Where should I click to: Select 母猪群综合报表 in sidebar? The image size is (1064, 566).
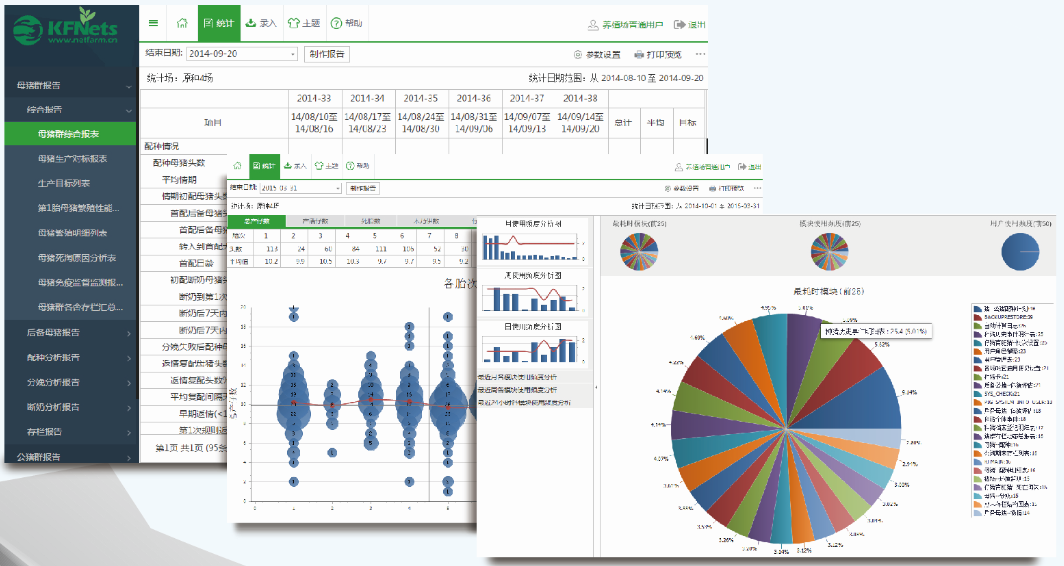click(x=71, y=134)
